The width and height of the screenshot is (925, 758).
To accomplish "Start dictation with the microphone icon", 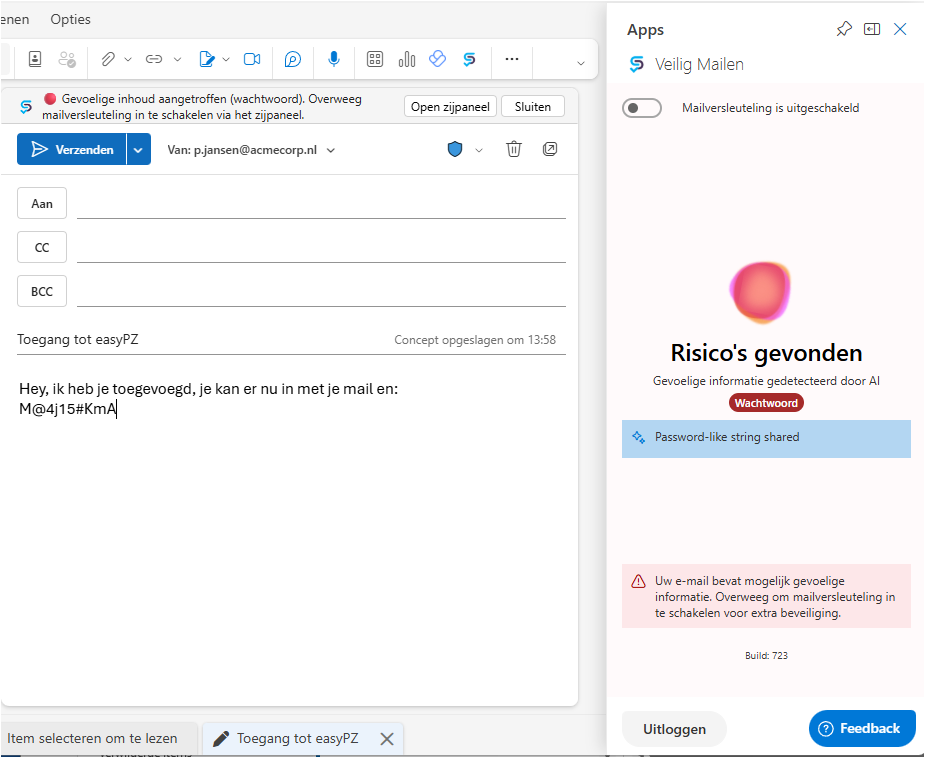I will point(334,59).
